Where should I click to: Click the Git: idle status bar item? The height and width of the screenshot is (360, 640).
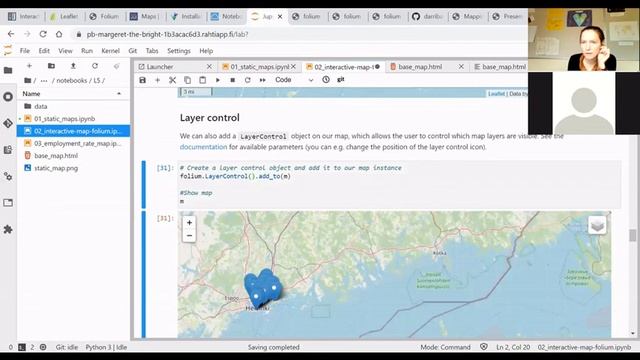click(x=67, y=347)
